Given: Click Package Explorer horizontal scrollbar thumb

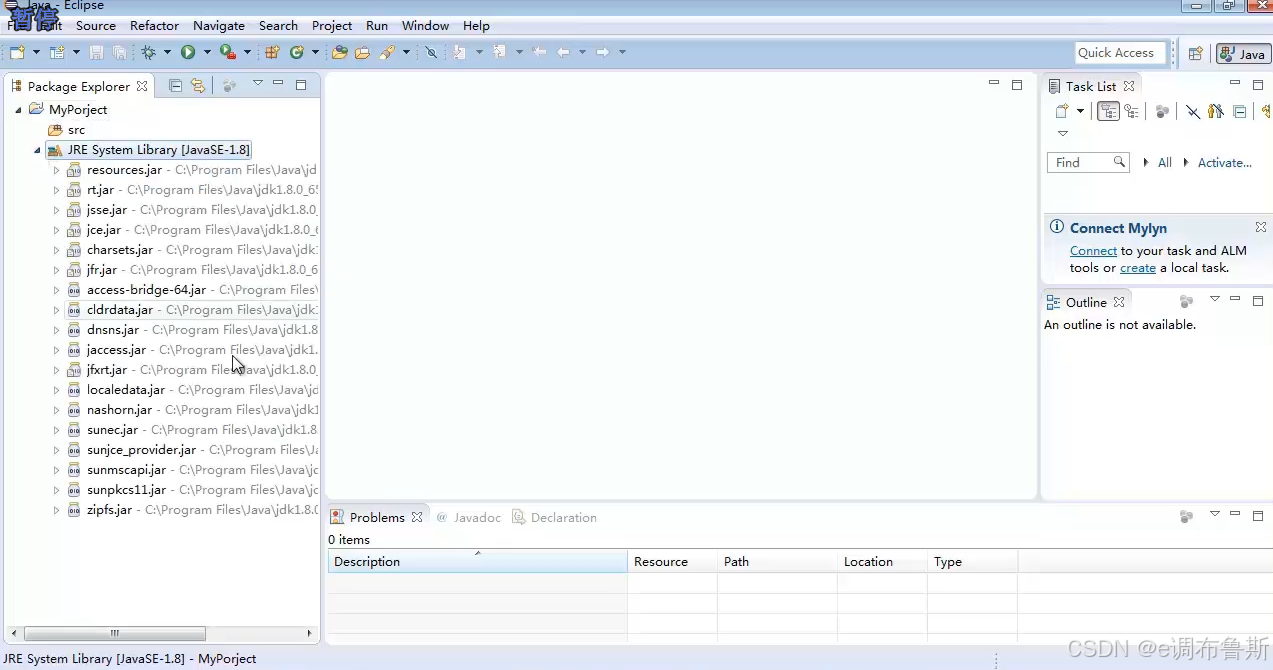Looking at the screenshot, I should click(x=114, y=633).
